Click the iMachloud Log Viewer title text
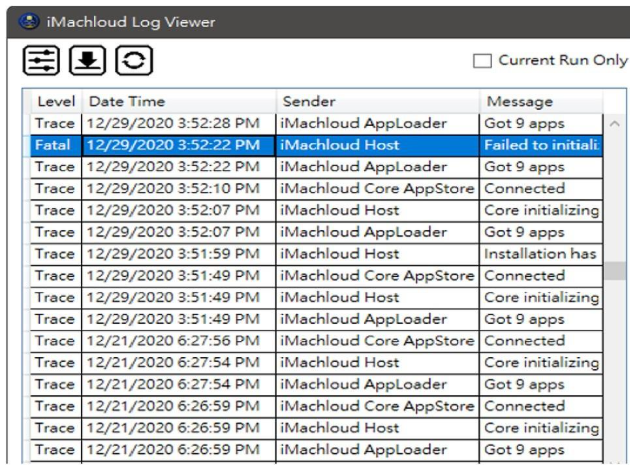The width and height of the screenshot is (630, 465). pyautogui.click(x=130, y=21)
